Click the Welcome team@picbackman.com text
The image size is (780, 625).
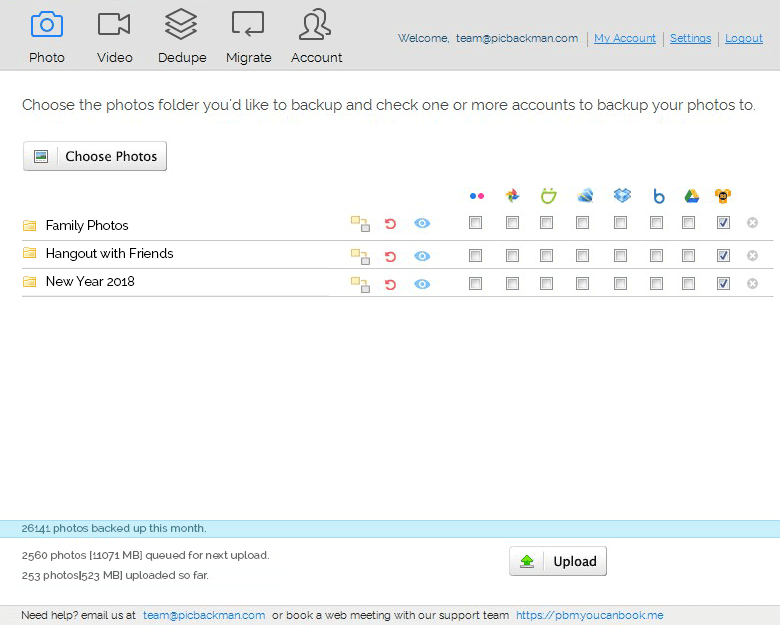pos(488,38)
